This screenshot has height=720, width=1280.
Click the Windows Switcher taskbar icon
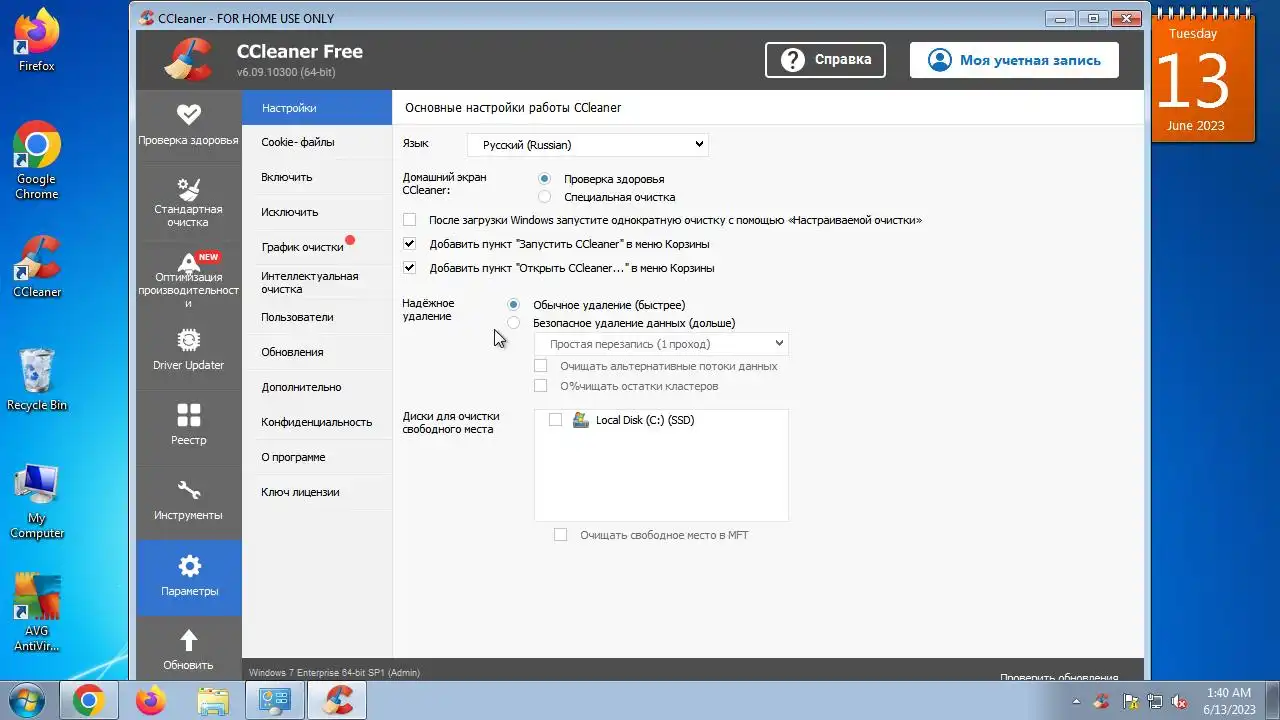(275, 700)
